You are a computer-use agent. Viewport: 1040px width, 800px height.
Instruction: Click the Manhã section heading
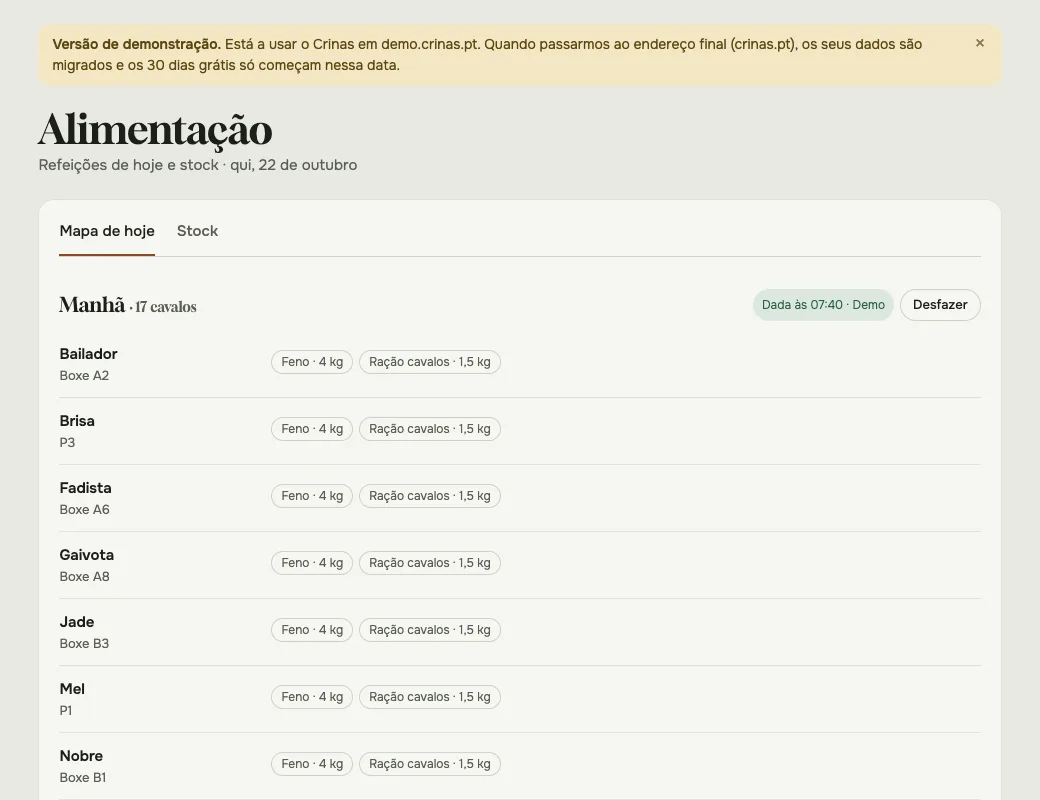tap(92, 304)
